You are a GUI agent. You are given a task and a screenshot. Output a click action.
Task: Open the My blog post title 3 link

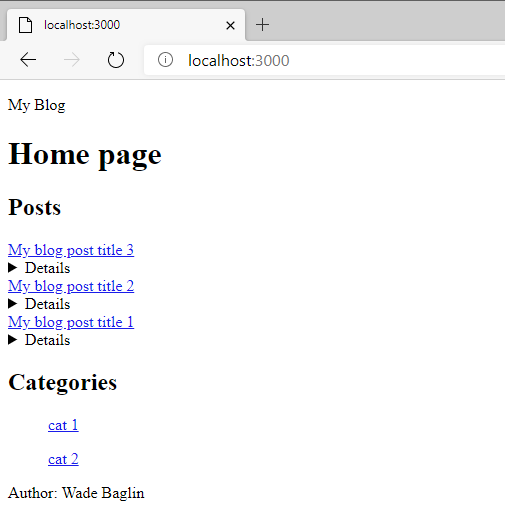pos(71,250)
